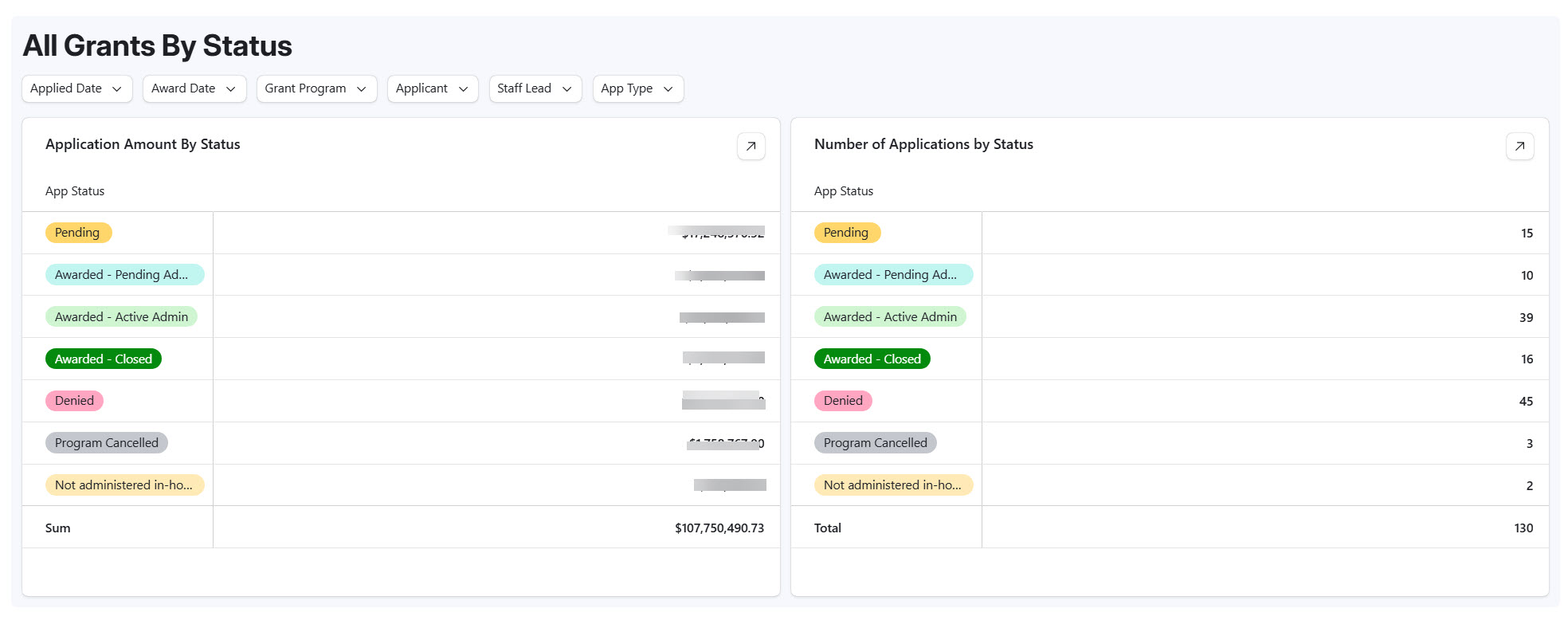Click the Total row label
The image size is (1568, 620).
pyautogui.click(x=828, y=528)
